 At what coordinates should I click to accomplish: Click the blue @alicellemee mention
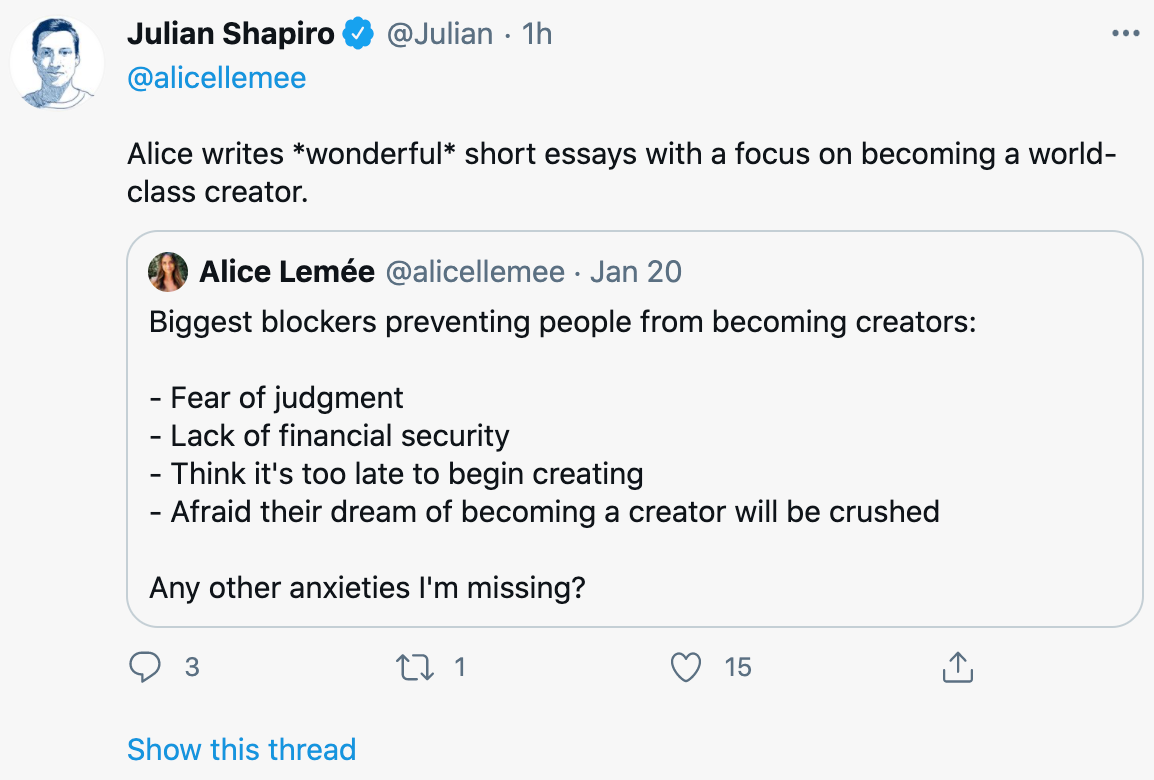[x=217, y=78]
